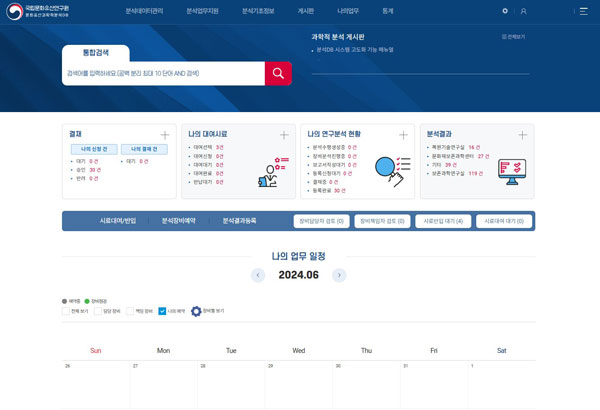600x410 pixels.
Task: Select the 나의 결재 건 tab
Action: pos(144,149)
